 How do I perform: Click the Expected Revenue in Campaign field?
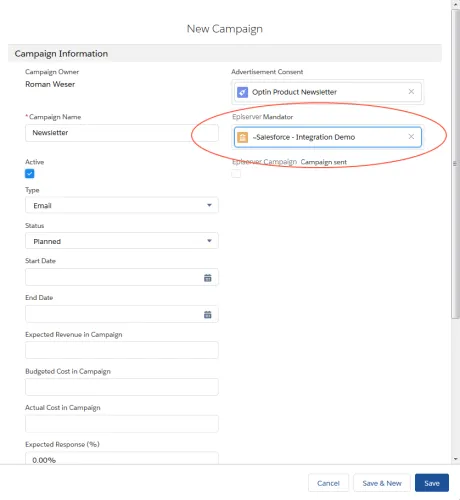pyautogui.click(x=122, y=350)
